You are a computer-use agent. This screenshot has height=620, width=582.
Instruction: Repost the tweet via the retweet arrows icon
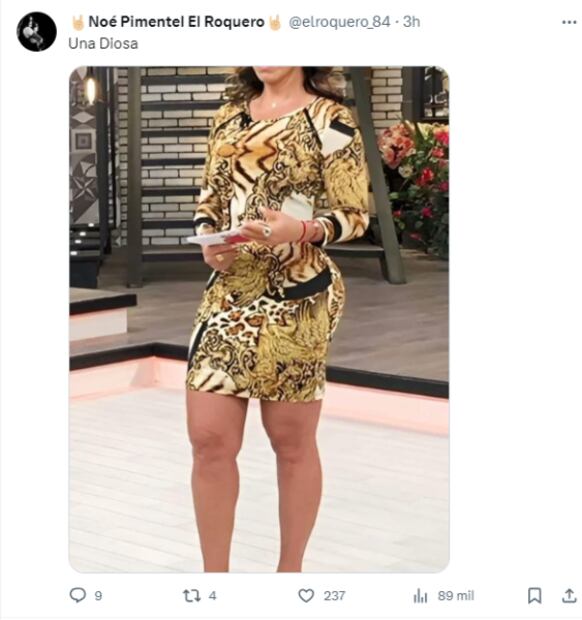click(x=192, y=595)
